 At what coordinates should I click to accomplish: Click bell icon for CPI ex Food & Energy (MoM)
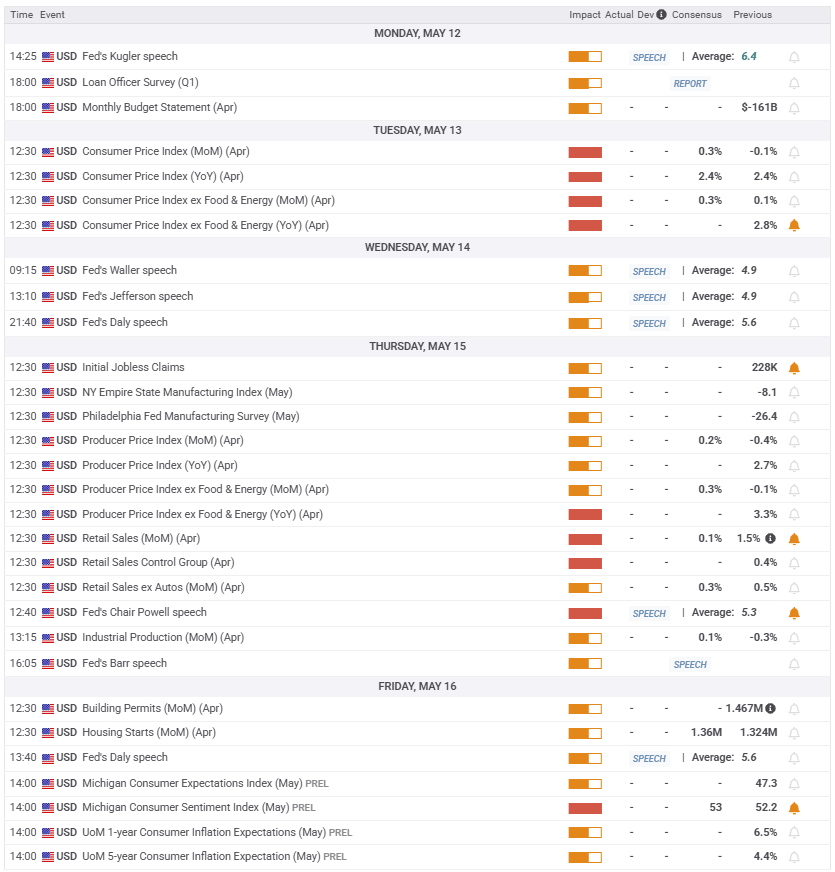coord(794,201)
